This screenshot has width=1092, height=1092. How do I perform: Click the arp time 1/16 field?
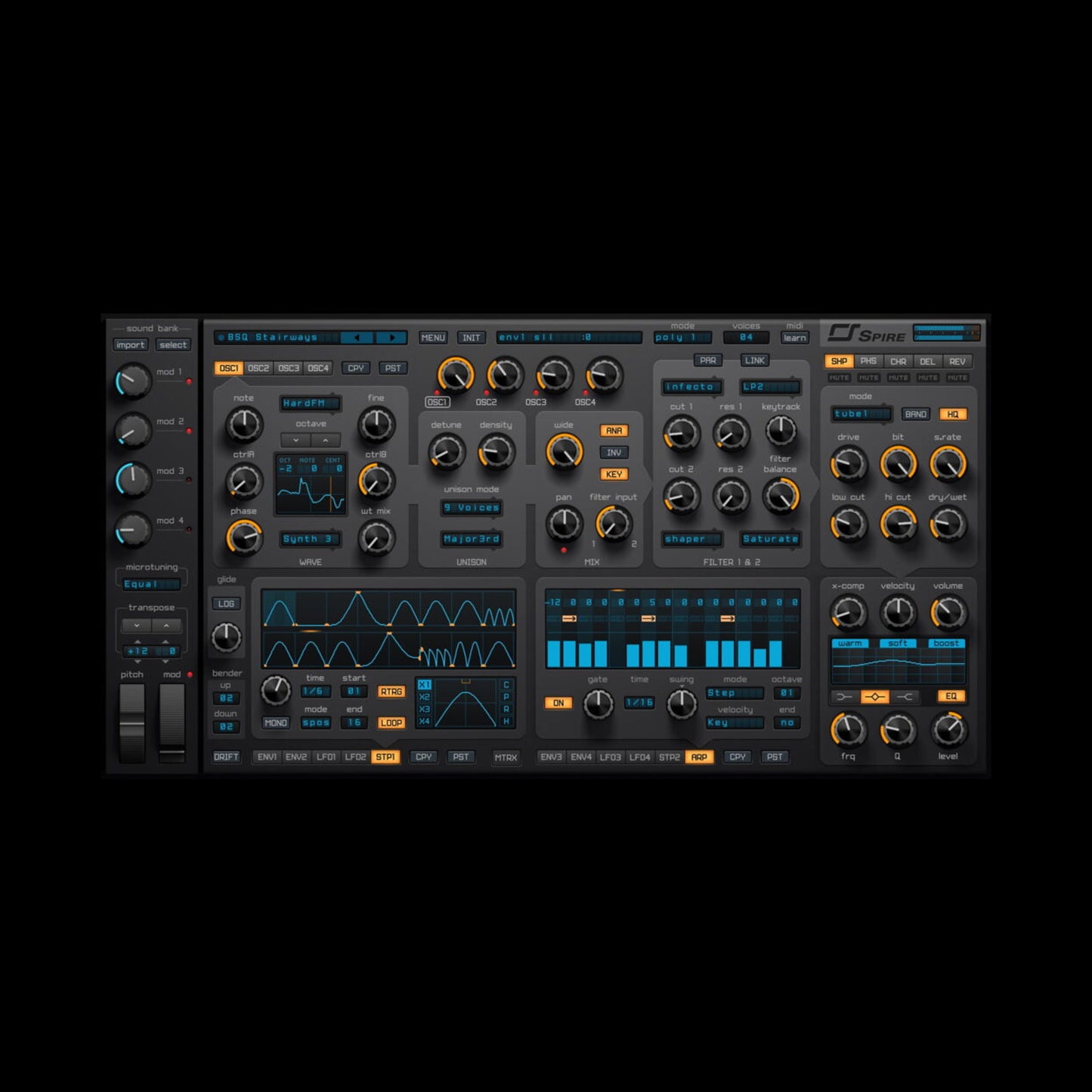[x=639, y=703]
